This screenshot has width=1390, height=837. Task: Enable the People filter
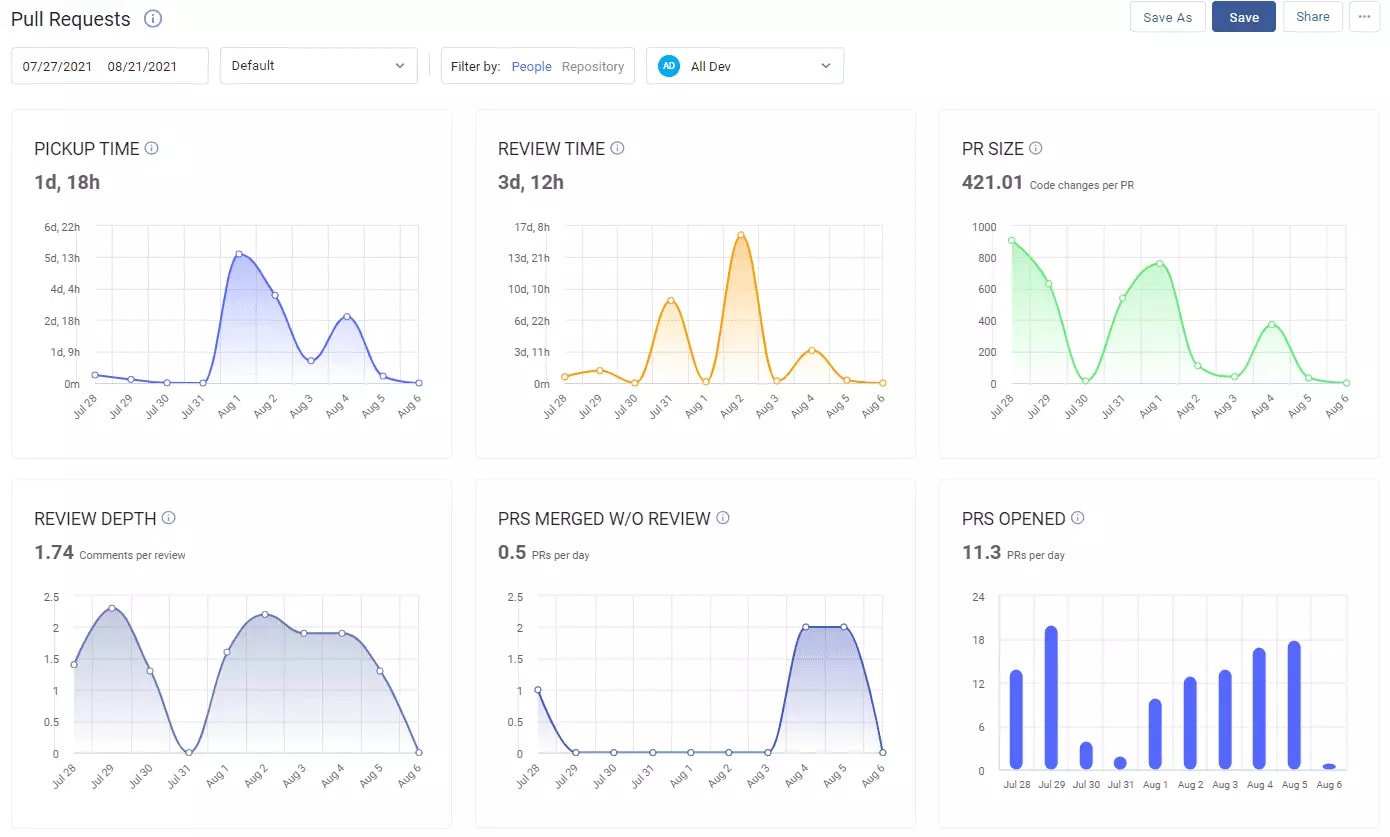(531, 65)
